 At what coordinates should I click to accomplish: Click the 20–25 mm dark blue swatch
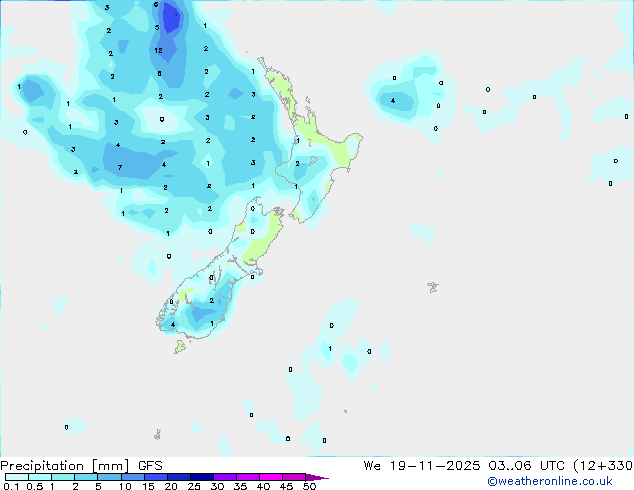[179, 477]
